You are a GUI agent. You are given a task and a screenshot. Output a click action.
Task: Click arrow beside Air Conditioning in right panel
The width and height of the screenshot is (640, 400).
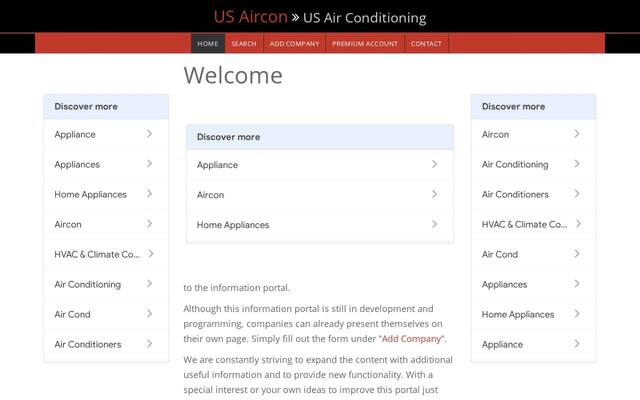(x=577, y=164)
